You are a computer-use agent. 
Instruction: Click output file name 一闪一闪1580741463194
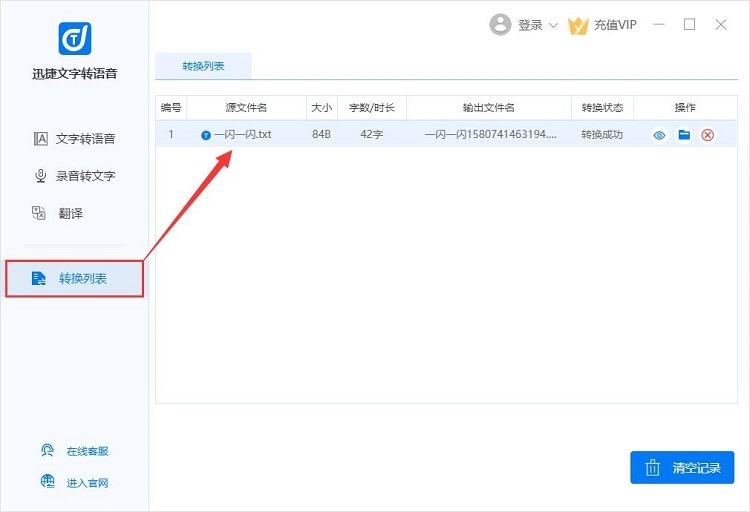pyautogui.click(x=490, y=134)
